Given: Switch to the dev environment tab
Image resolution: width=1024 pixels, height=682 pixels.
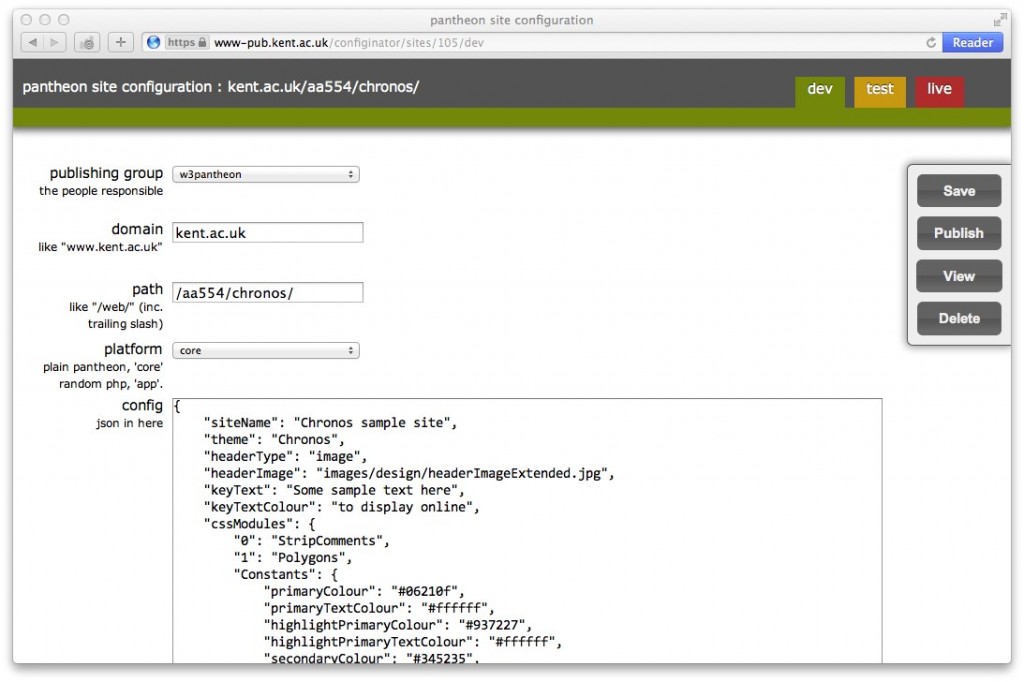Looking at the screenshot, I should [x=820, y=90].
